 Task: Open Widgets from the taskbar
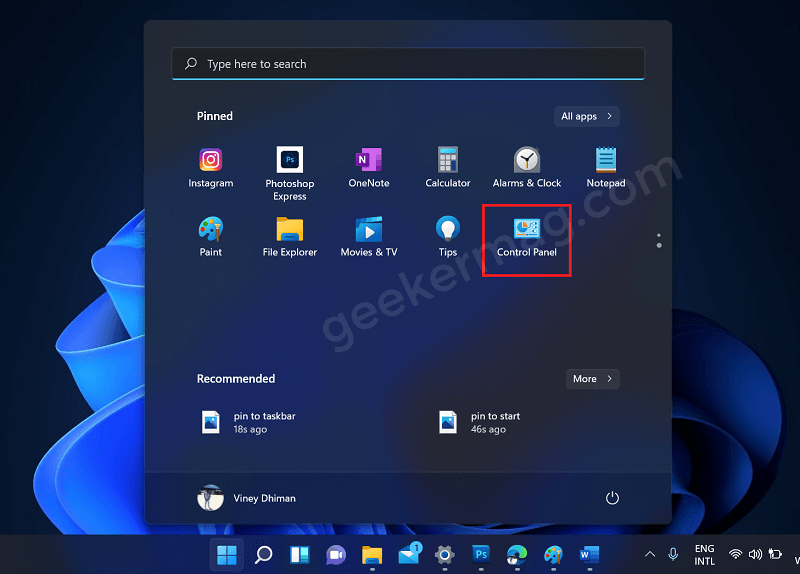(x=299, y=555)
